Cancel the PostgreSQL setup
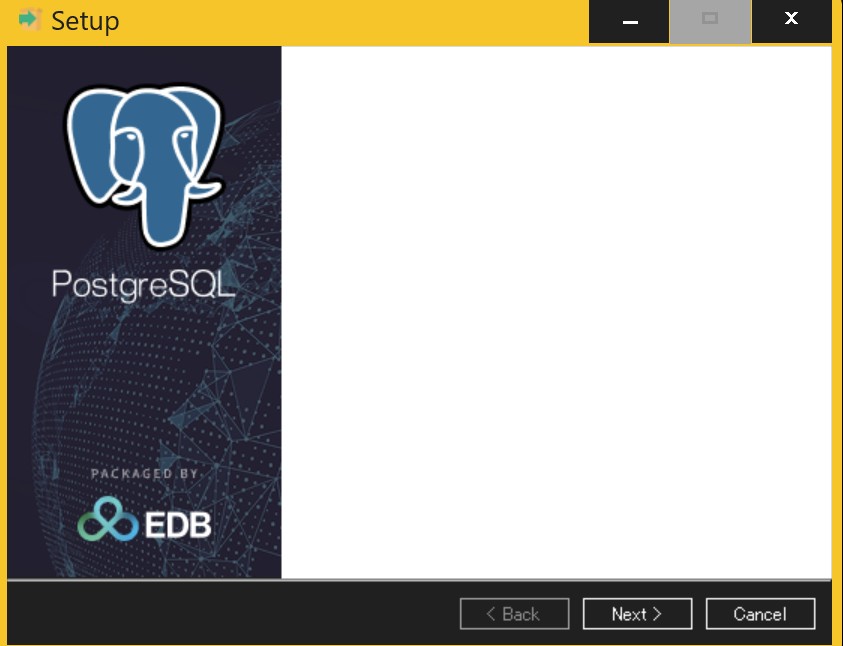The width and height of the screenshot is (843, 646). [760, 614]
